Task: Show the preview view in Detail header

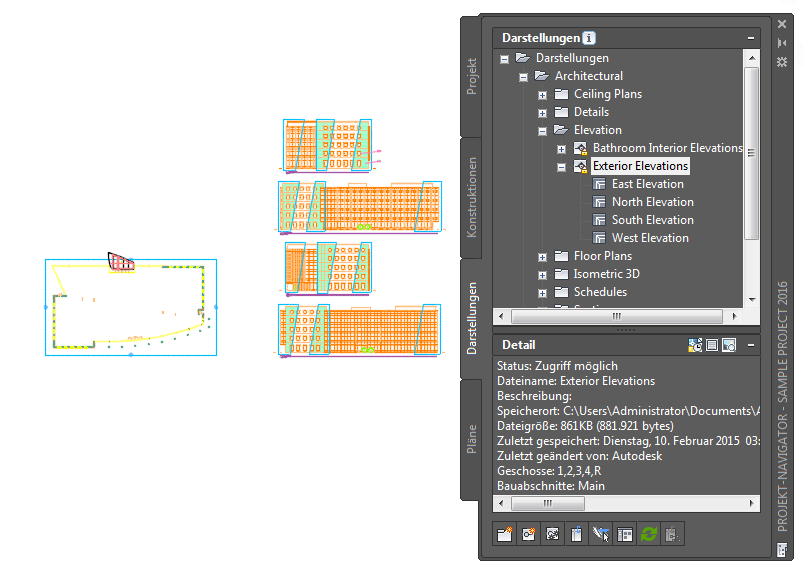Action: click(729, 345)
